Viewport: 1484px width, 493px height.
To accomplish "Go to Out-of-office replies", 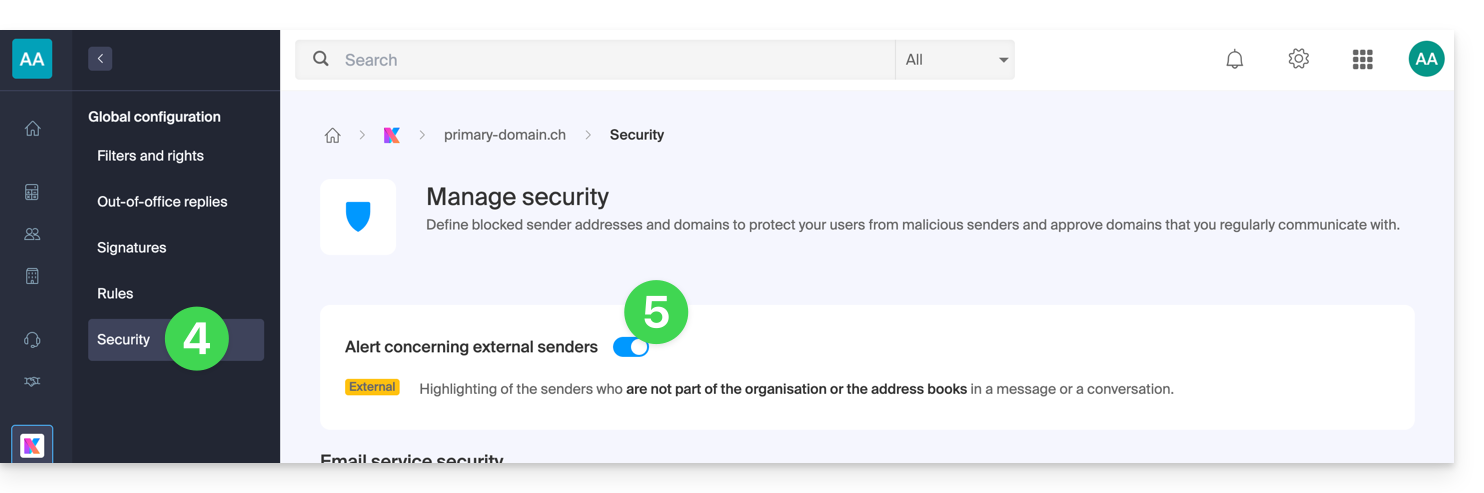I will (x=162, y=202).
